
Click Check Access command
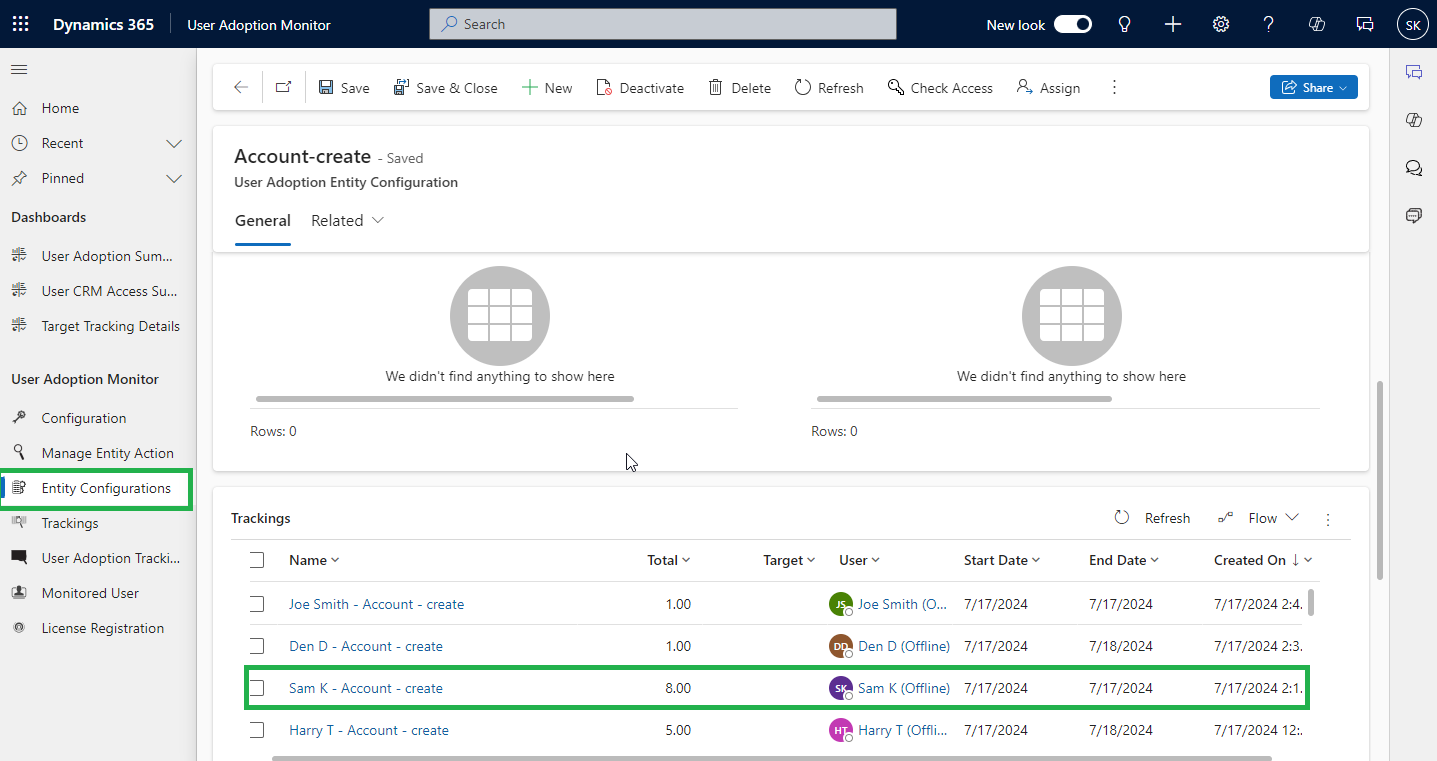coord(940,88)
